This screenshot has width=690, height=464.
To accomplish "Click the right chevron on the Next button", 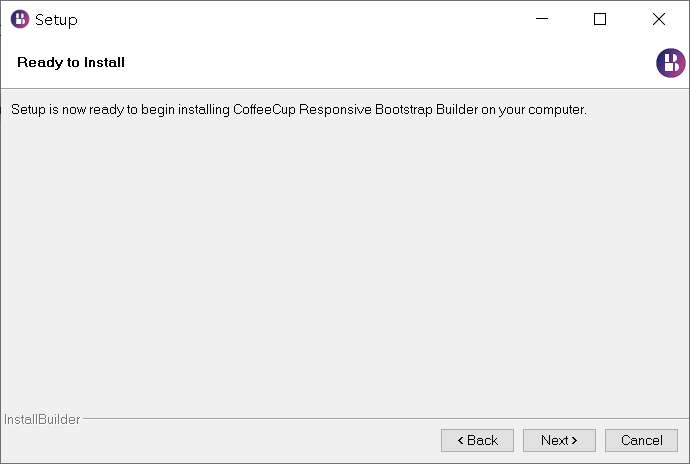I will tap(575, 441).
